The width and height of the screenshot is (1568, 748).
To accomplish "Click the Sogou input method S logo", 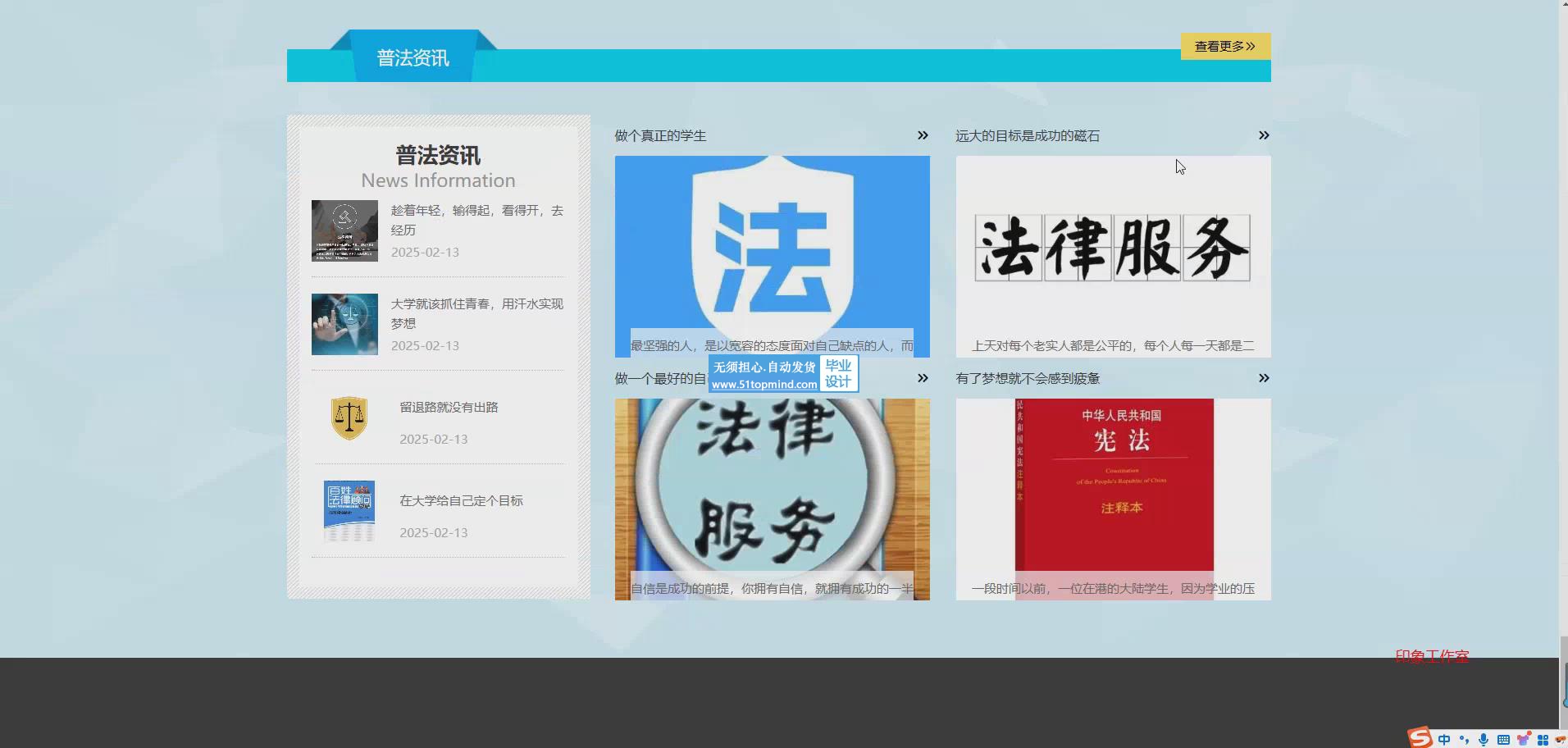I will (x=1420, y=737).
